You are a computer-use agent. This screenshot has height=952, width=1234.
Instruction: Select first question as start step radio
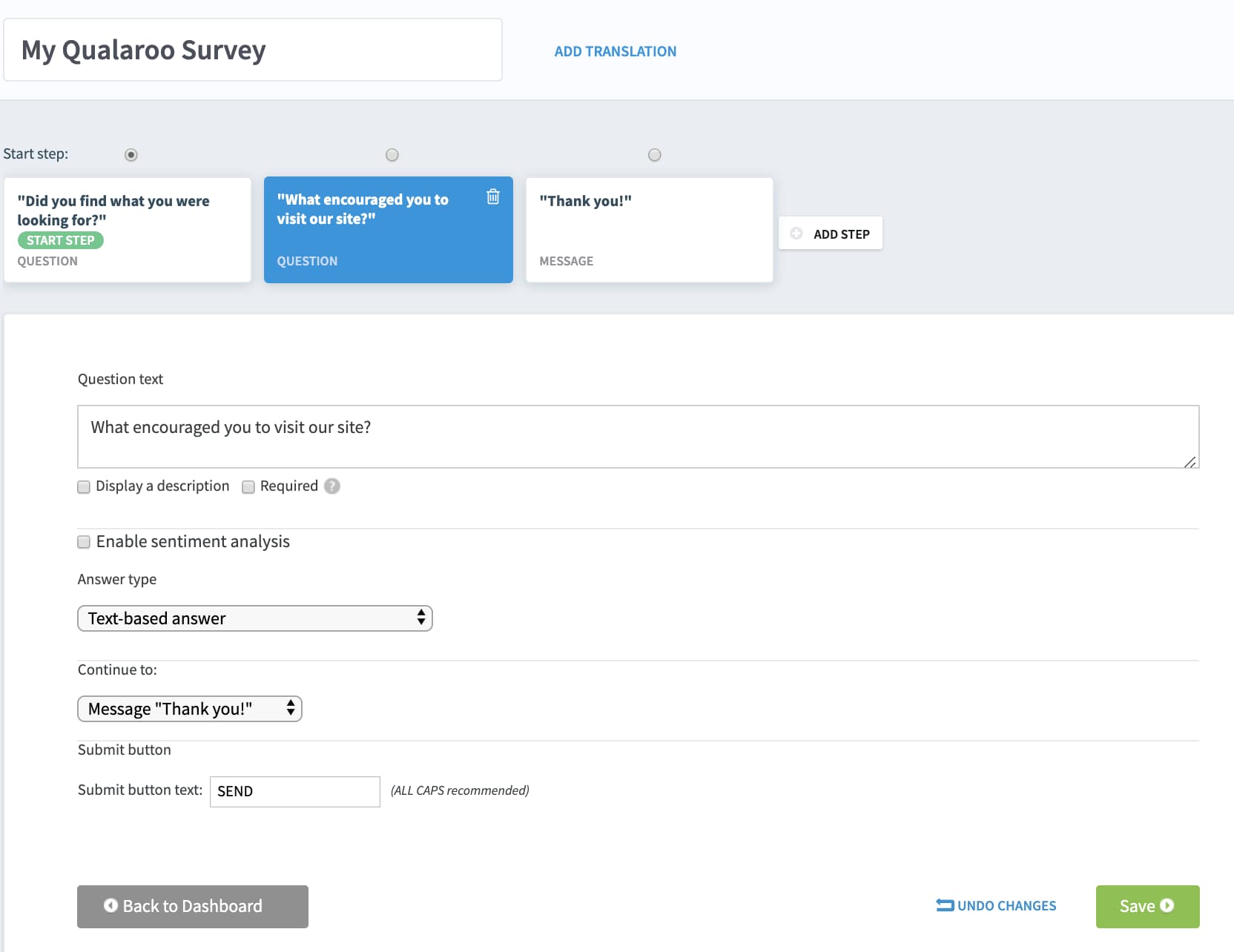pos(131,155)
